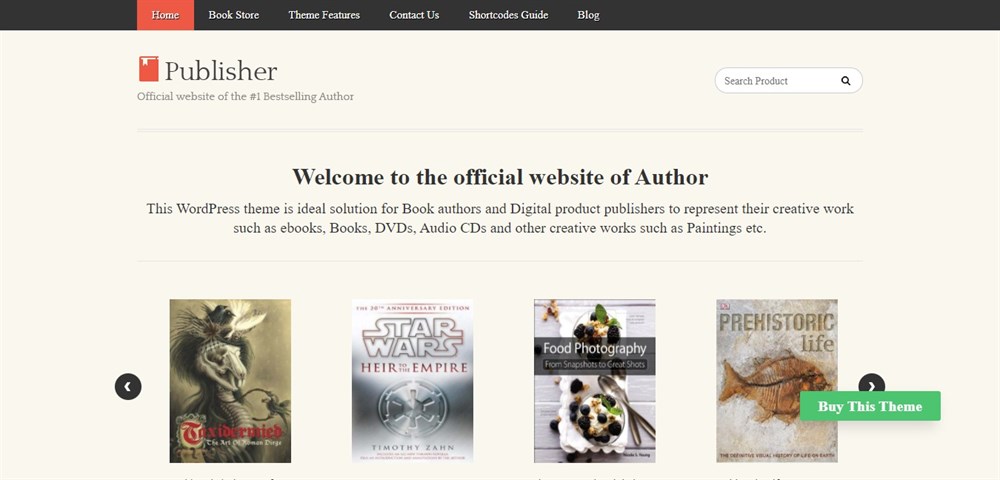Focus the Search Product field
The image size is (1000, 480).
788,81
